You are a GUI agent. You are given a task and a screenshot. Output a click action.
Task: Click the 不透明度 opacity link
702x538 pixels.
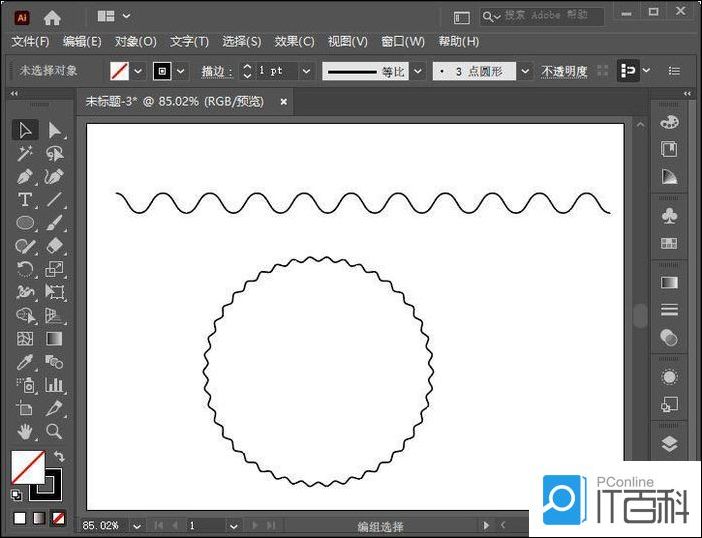(564, 71)
